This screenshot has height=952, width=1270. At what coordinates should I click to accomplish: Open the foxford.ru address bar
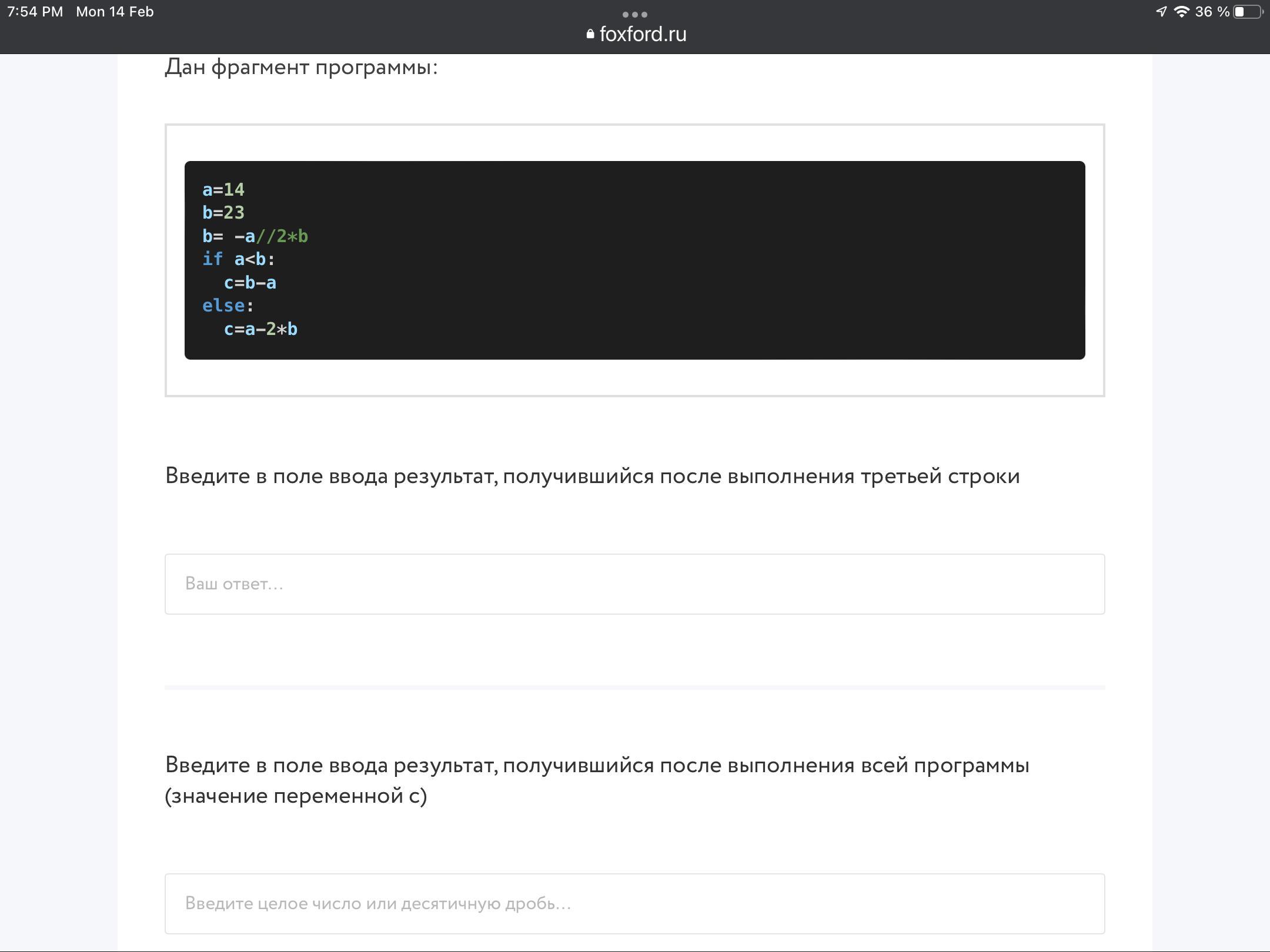point(642,34)
